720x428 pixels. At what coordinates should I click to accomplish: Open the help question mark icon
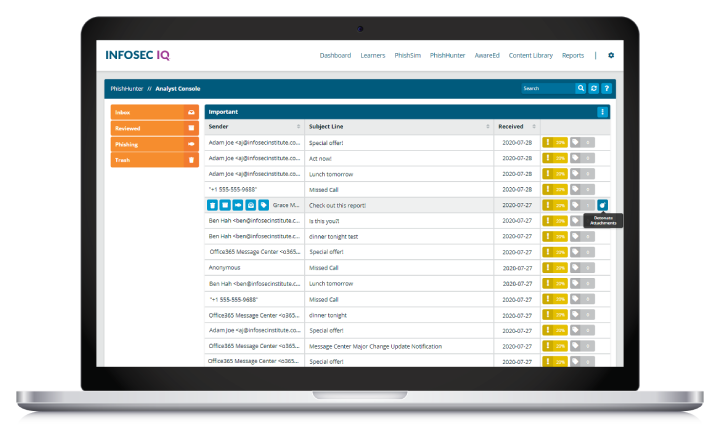(x=605, y=88)
